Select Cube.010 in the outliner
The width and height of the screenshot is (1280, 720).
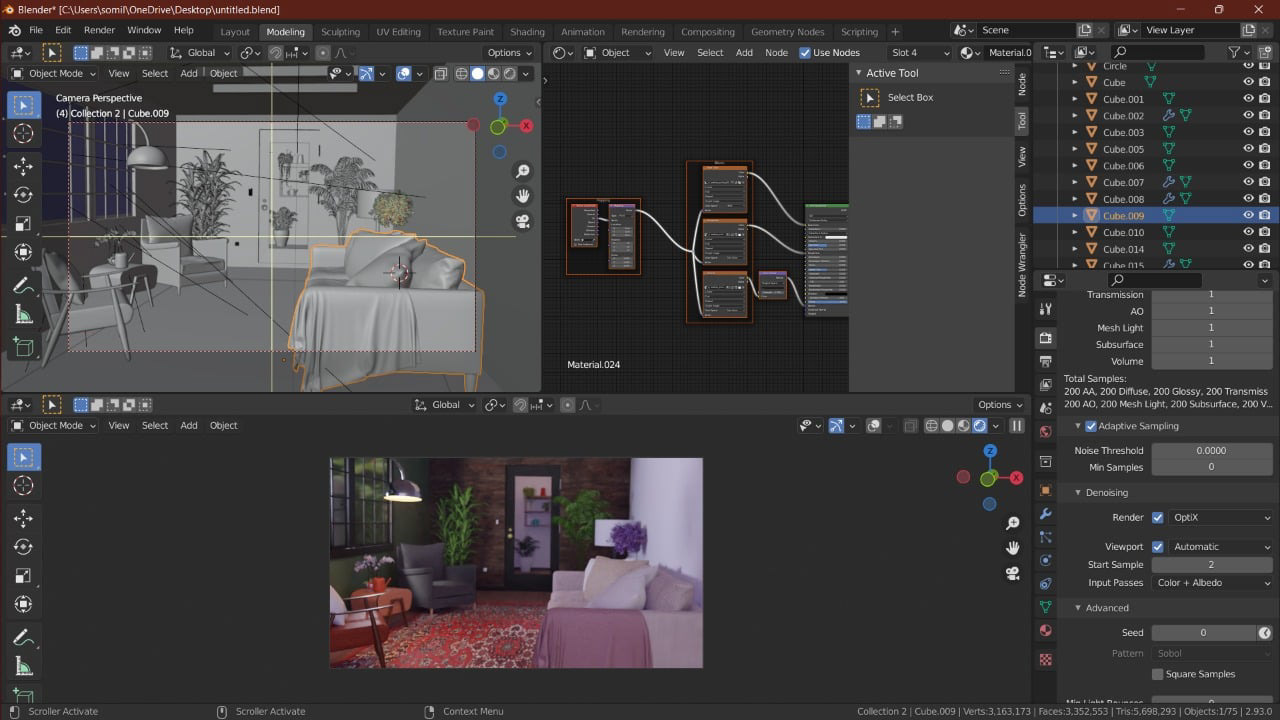[1123, 232]
